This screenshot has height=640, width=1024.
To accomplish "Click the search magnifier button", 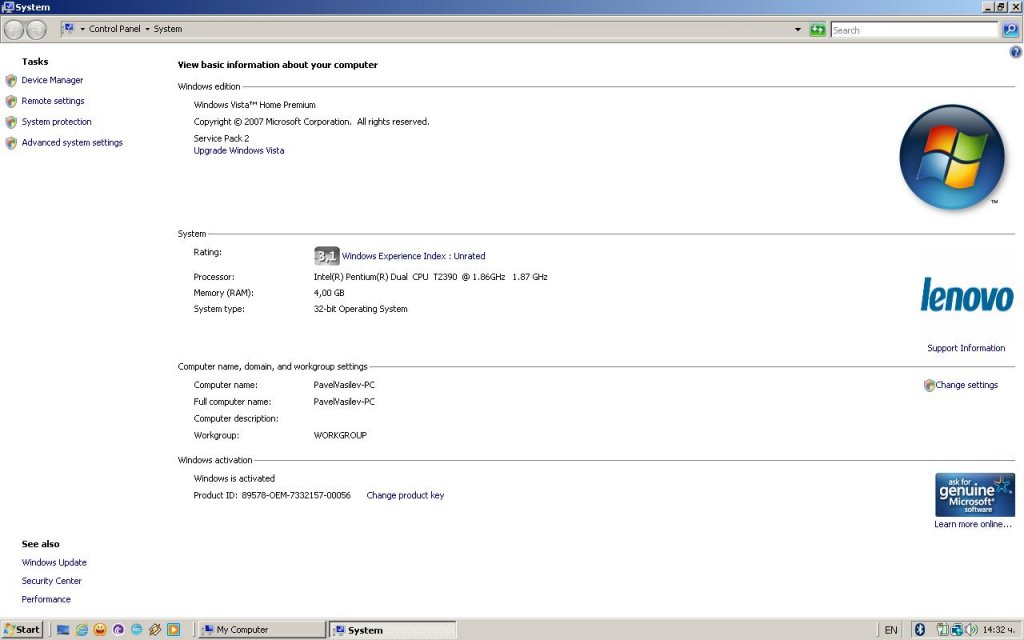I will pos(1010,30).
